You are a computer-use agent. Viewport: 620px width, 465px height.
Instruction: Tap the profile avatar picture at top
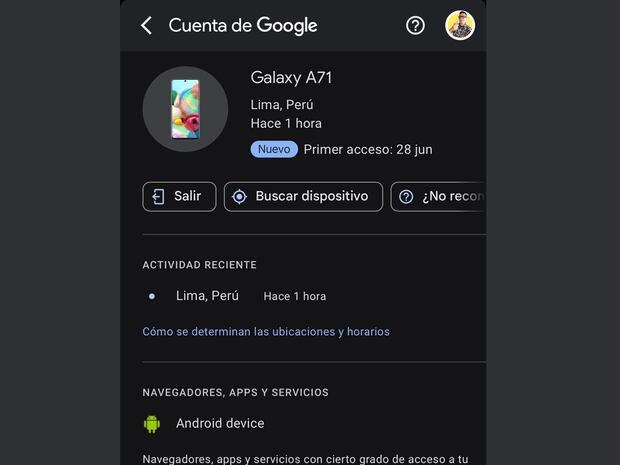click(460, 25)
